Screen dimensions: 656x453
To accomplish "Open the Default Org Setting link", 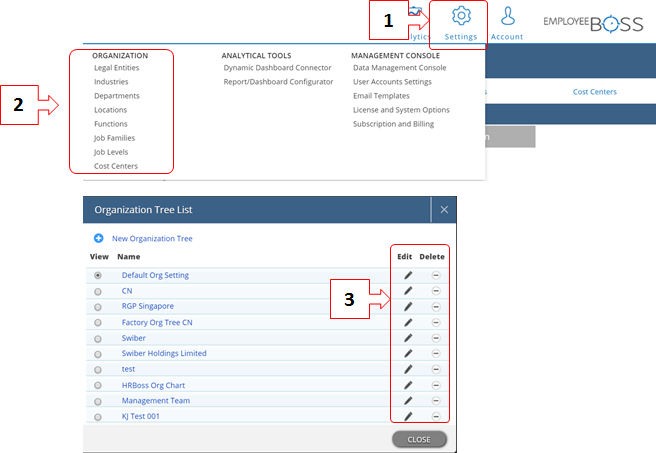I will pos(155,275).
